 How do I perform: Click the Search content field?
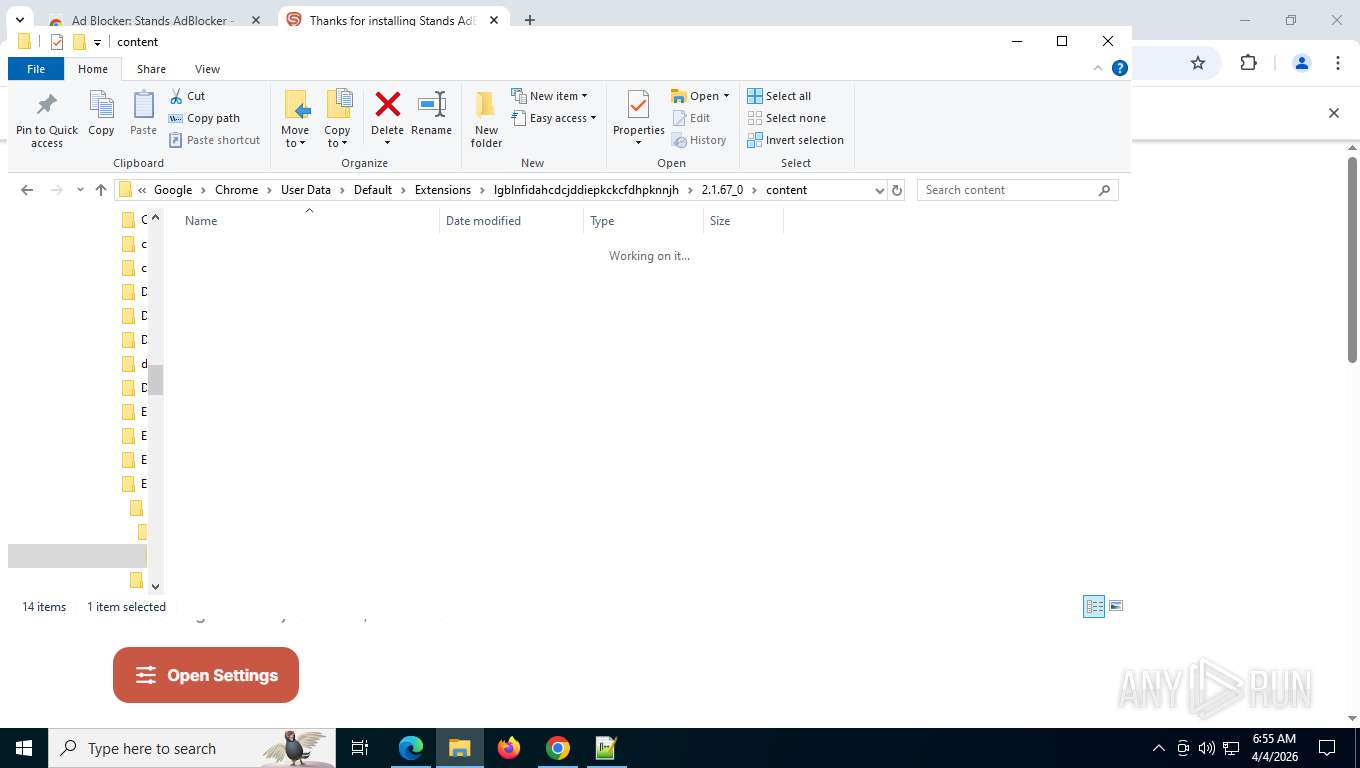coord(1017,190)
